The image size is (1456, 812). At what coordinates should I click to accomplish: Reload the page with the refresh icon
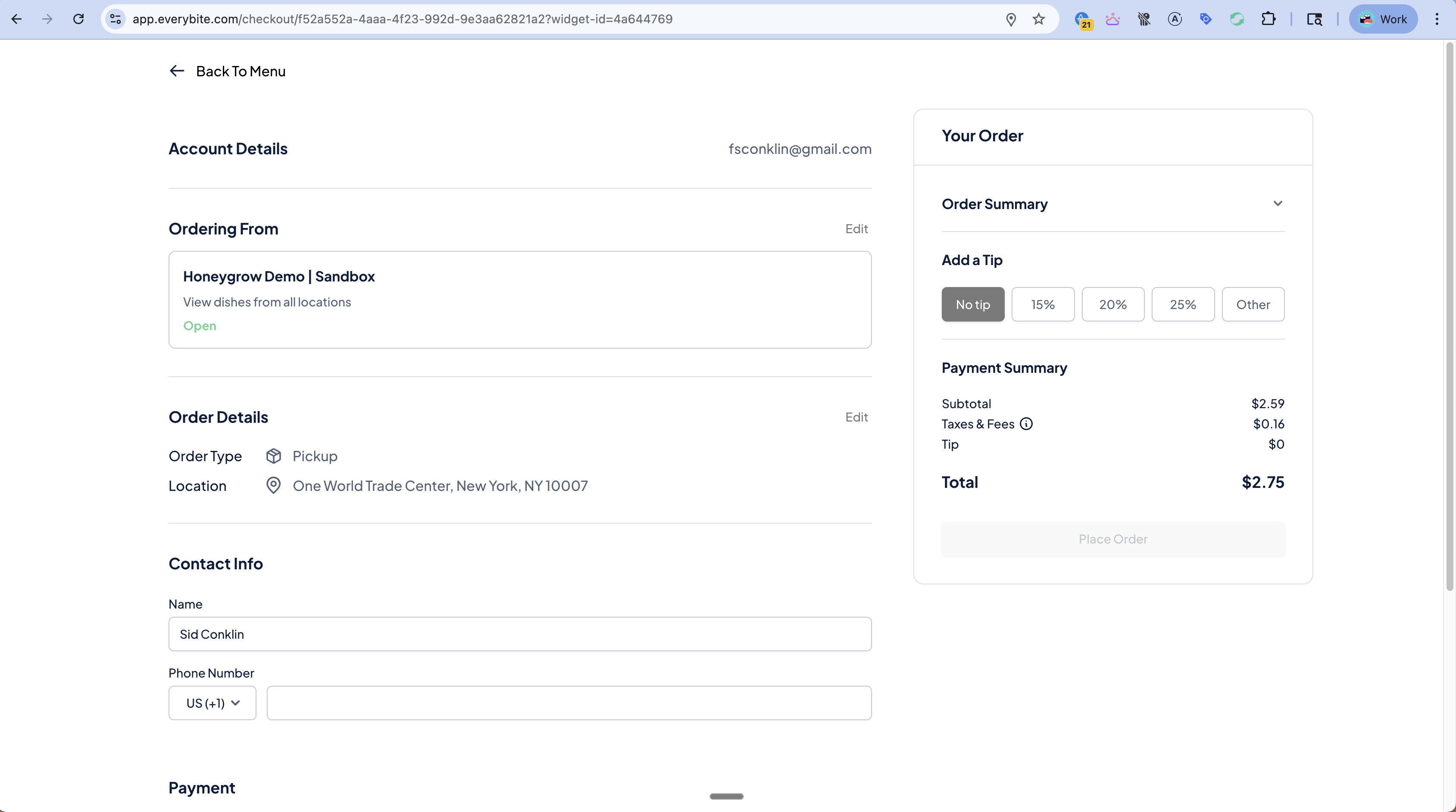pyautogui.click(x=78, y=19)
